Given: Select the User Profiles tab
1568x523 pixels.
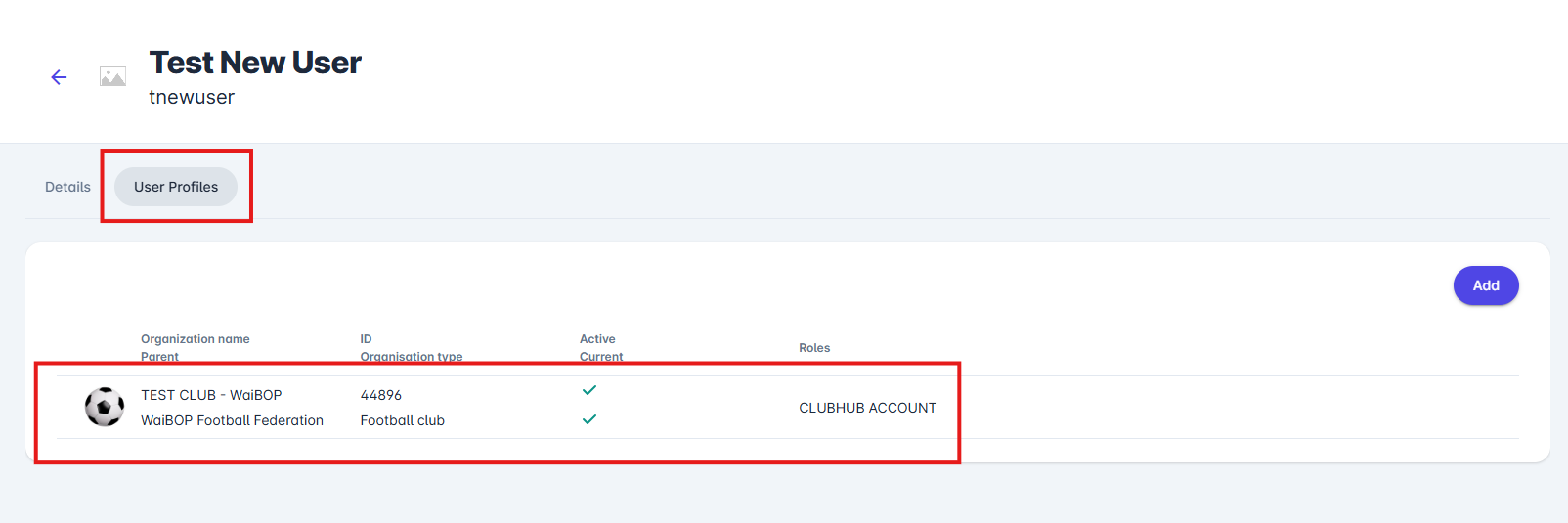Looking at the screenshot, I should [176, 187].
